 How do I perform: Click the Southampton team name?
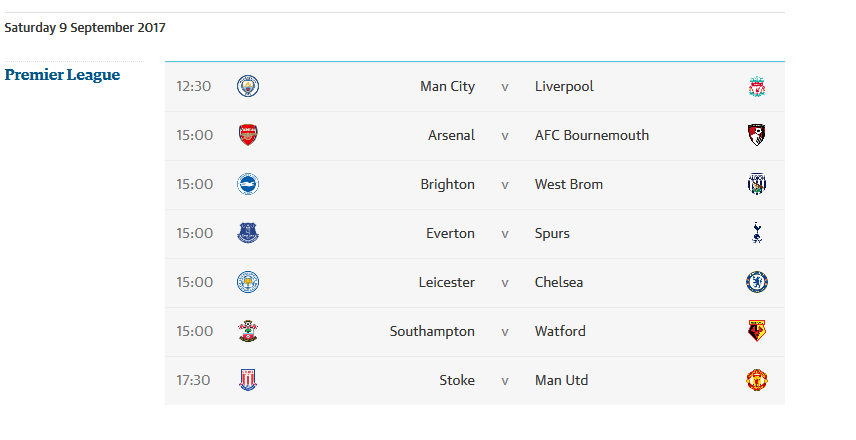(432, 332)
